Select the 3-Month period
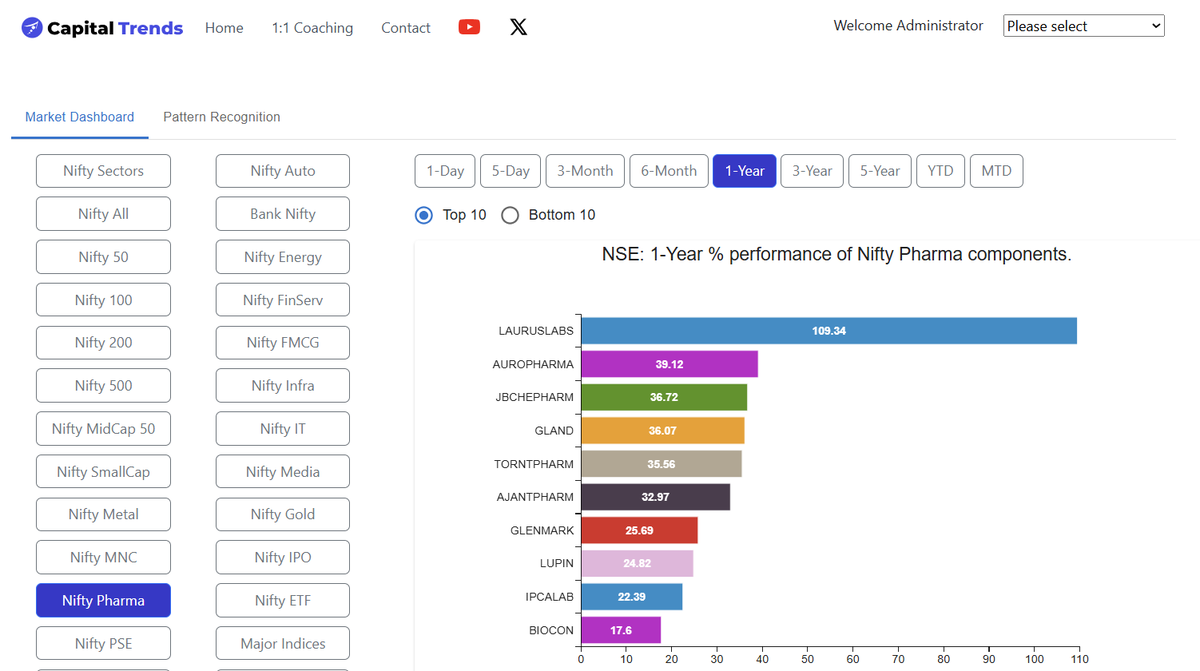This screenshot has height=671, width=1200. pyautogui.click(x=585, y=171)
